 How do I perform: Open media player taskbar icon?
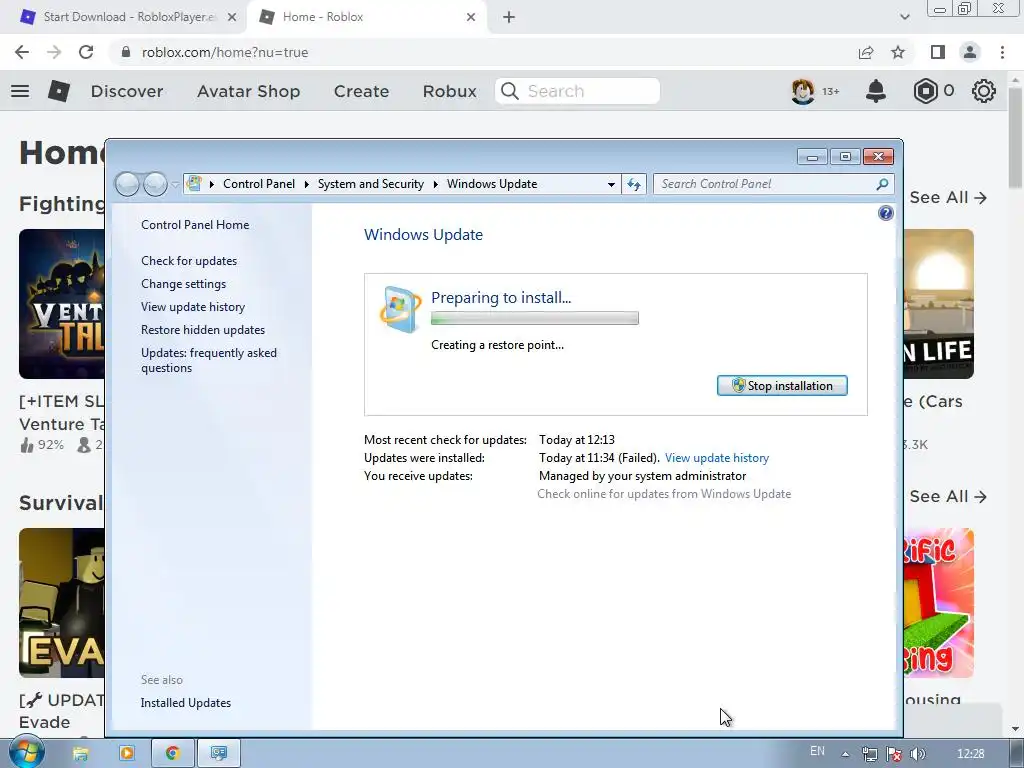tap(127, 753)
